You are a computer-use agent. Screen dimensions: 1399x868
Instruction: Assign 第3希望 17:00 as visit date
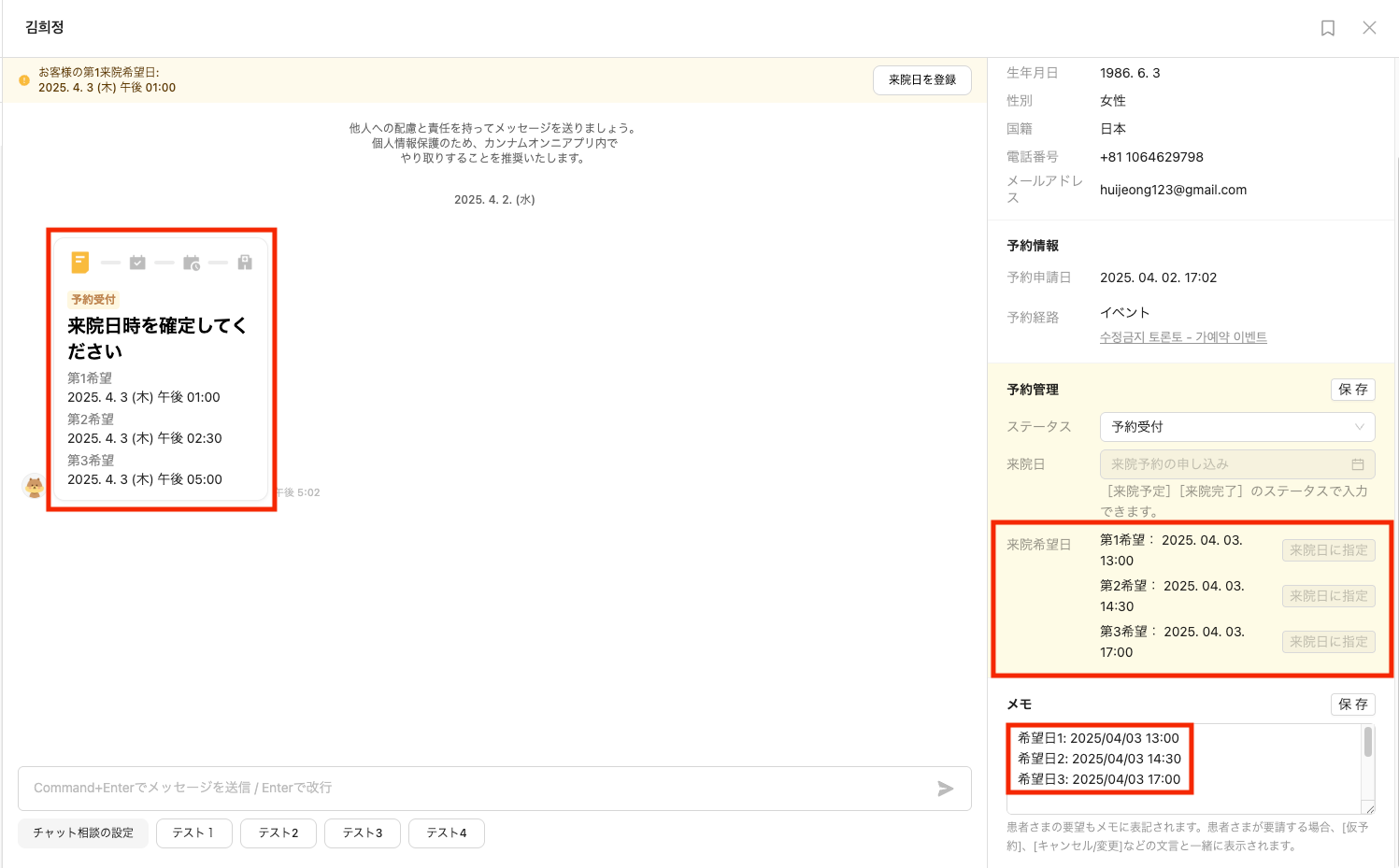[1329, 642]
